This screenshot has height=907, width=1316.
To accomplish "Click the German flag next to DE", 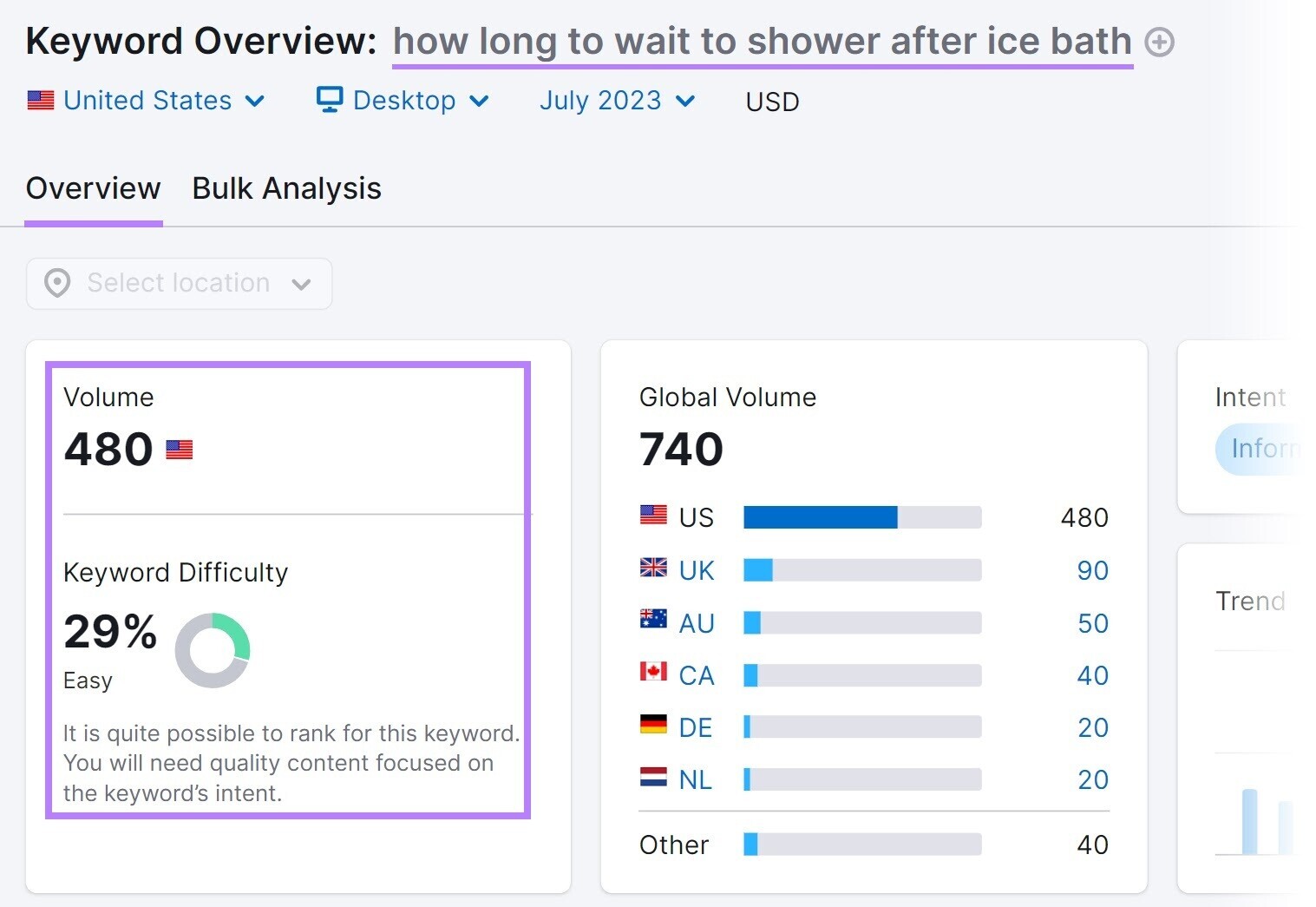I will tap(651, 726).
